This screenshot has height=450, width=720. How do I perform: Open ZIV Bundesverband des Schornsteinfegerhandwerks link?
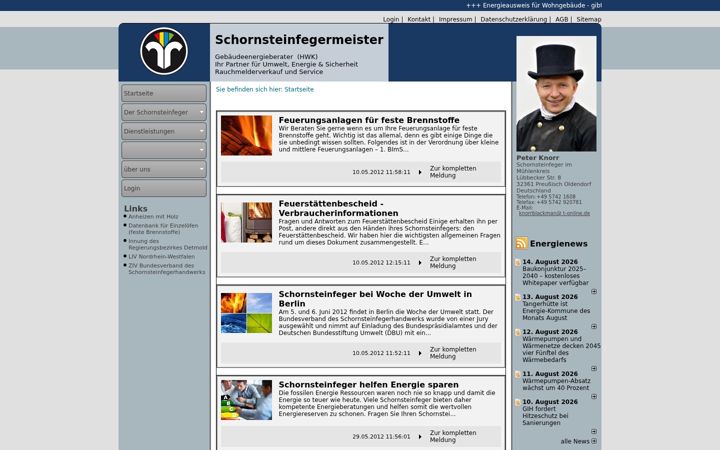(x=167, y=269)
